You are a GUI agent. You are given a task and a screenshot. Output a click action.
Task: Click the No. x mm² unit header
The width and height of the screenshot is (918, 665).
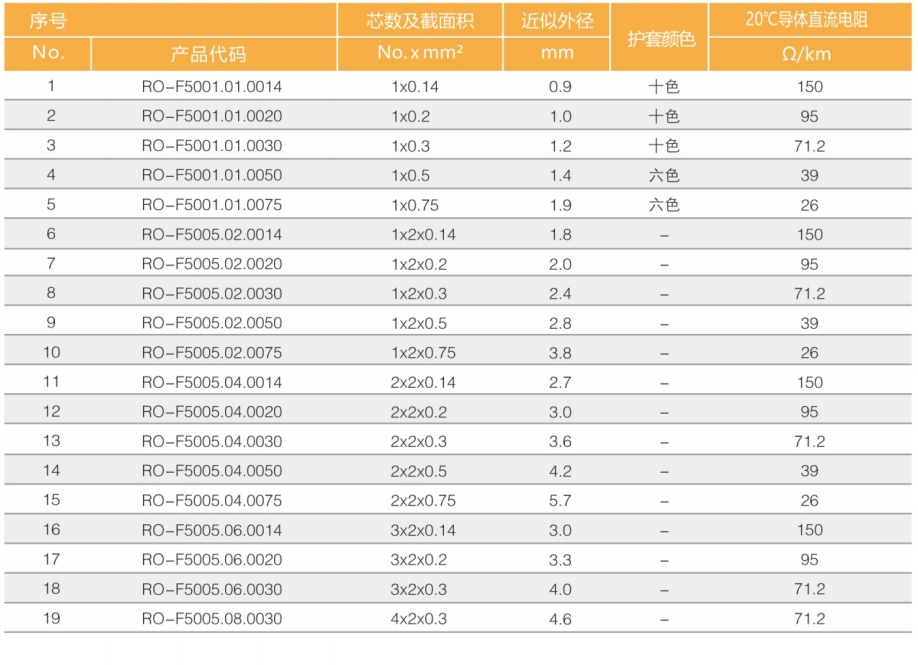click(x=420, y=54)
